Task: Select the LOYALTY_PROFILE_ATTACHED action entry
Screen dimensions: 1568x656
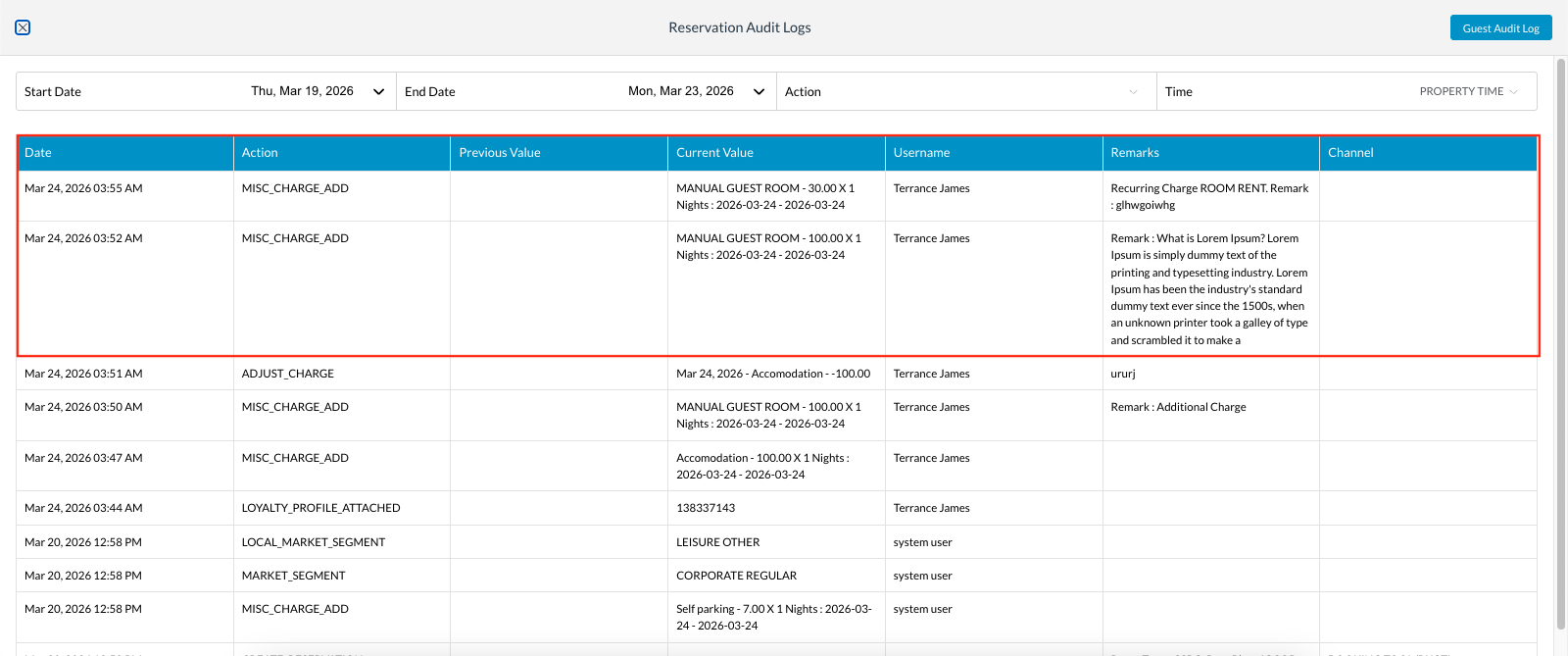Action: point(320,508)
